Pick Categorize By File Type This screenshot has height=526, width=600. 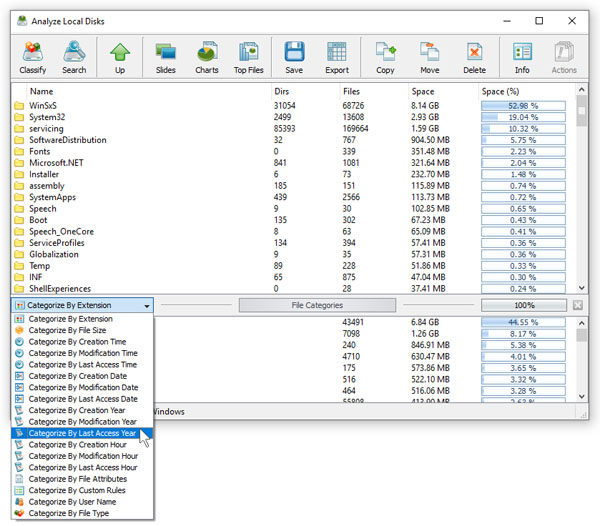pos(82,513)
